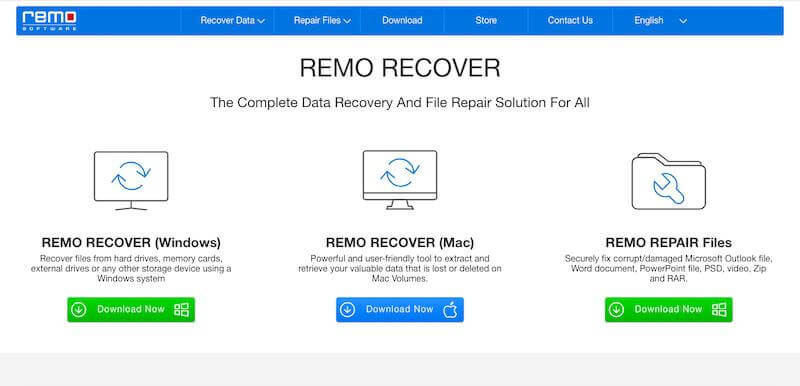Click the chevron next to English
This screenshot has width=800, height=386.
pos(683,21)
